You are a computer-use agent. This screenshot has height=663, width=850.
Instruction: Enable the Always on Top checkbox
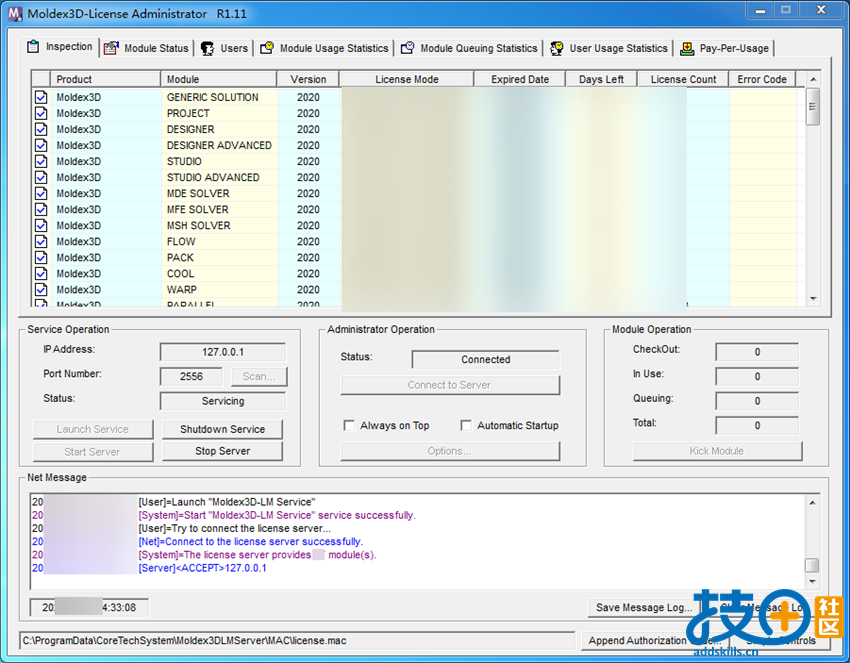tap(349, 426)
